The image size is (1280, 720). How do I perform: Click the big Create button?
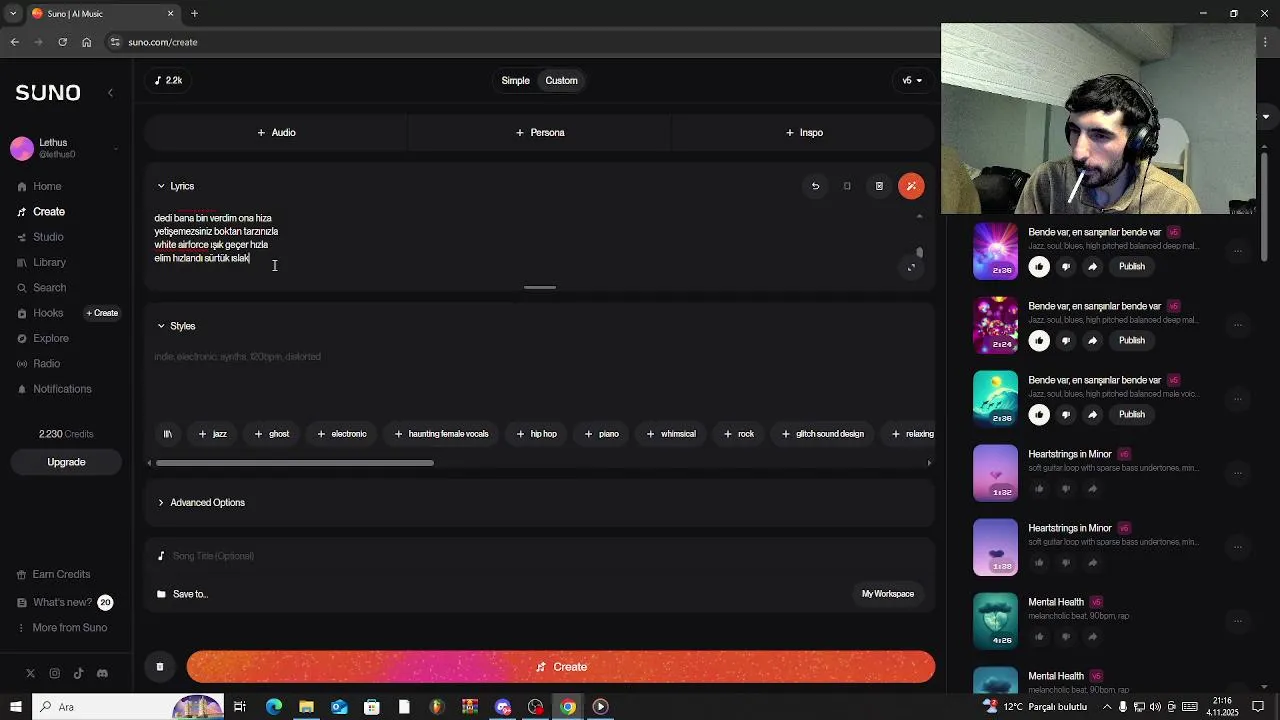561,667
